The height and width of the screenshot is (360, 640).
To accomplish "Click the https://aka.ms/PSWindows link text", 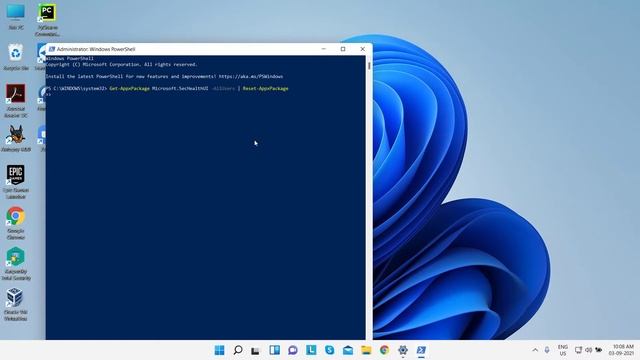I will point(251,77).
